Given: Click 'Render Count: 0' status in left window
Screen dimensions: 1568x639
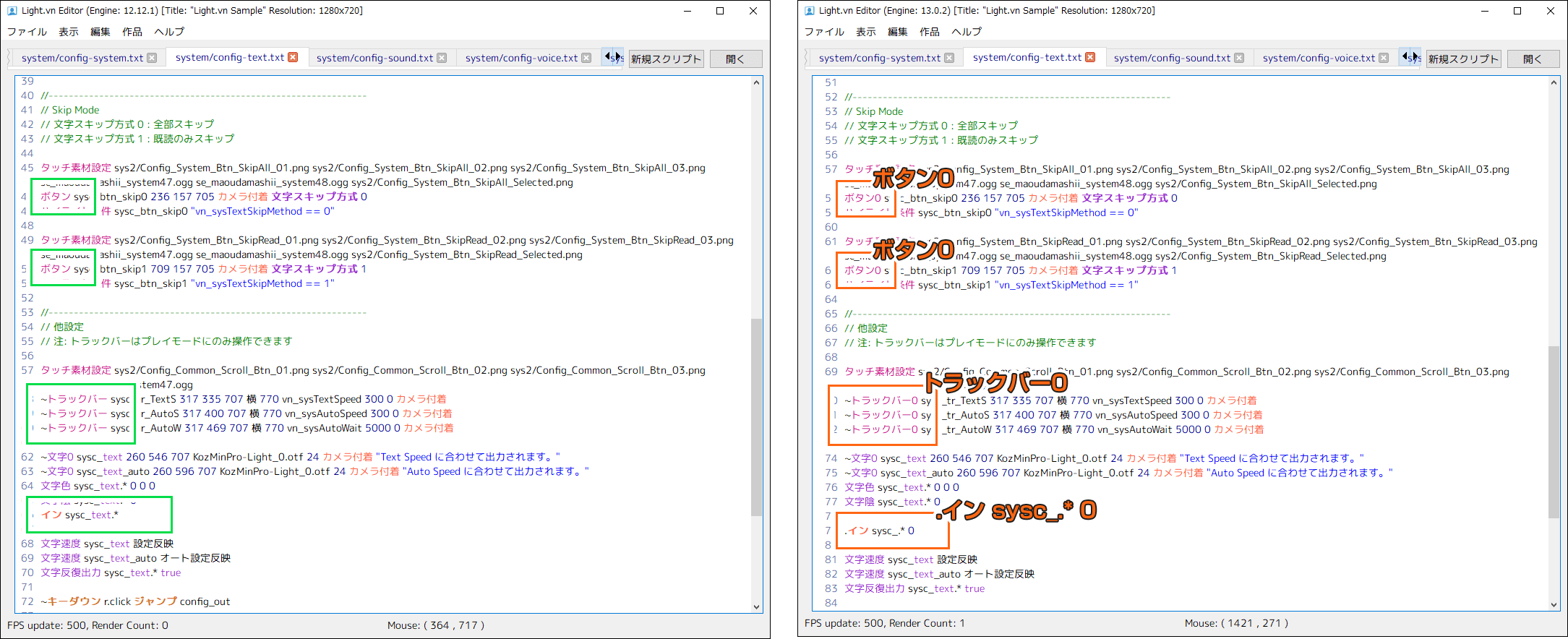Looking at the screenshot, I should pyautogui.click(x=129, y=625).
